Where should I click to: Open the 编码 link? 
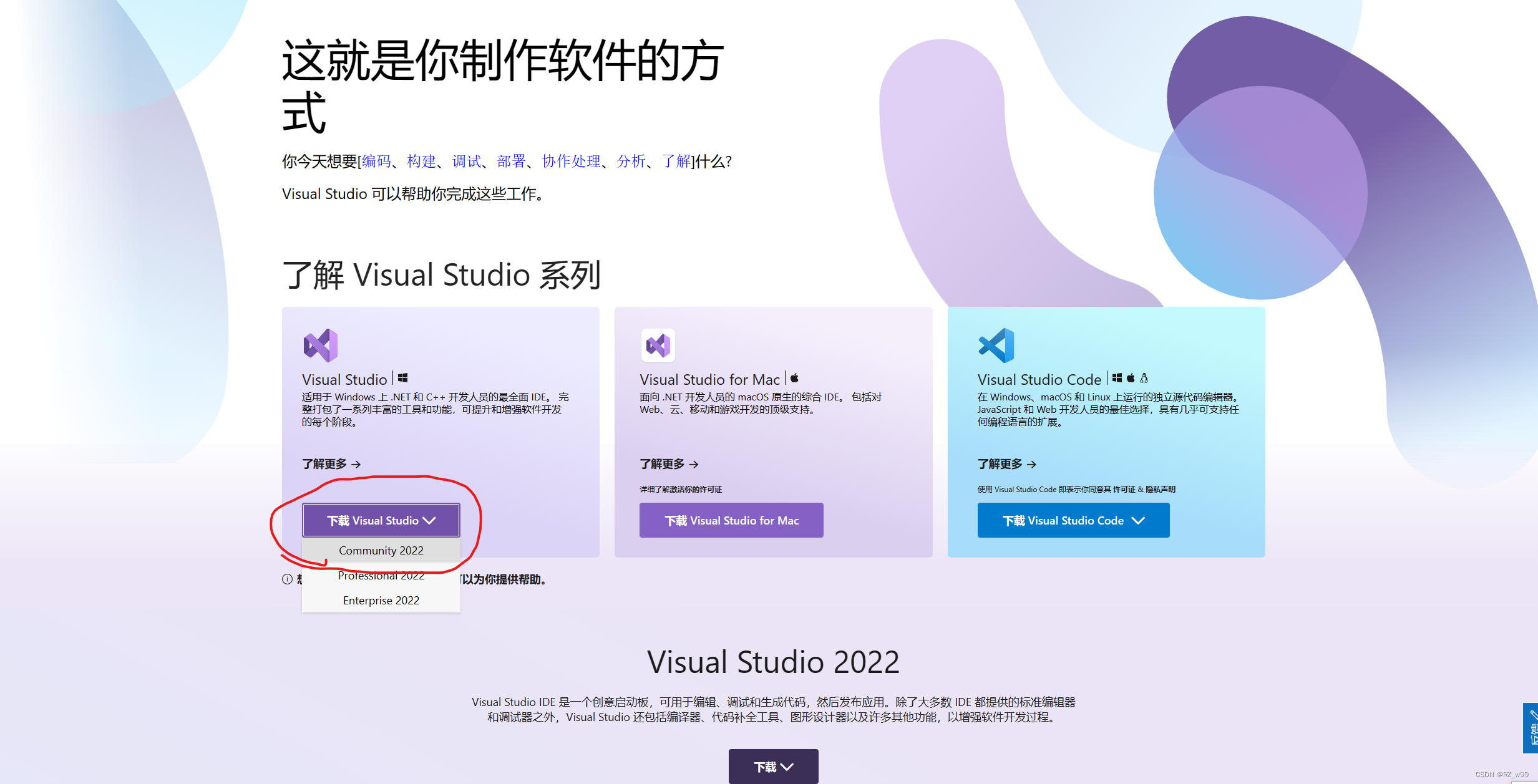(x=375, y=161)
